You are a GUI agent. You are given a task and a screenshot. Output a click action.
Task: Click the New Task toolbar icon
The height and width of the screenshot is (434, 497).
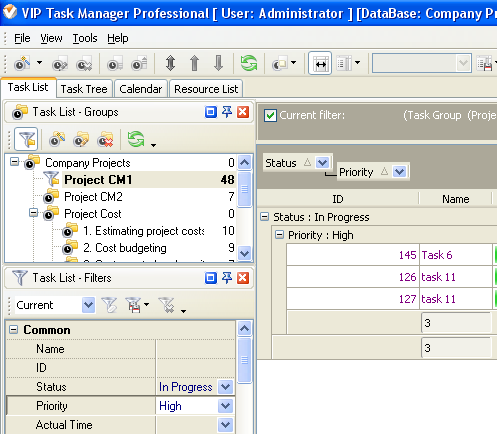[x=22, y=63]
